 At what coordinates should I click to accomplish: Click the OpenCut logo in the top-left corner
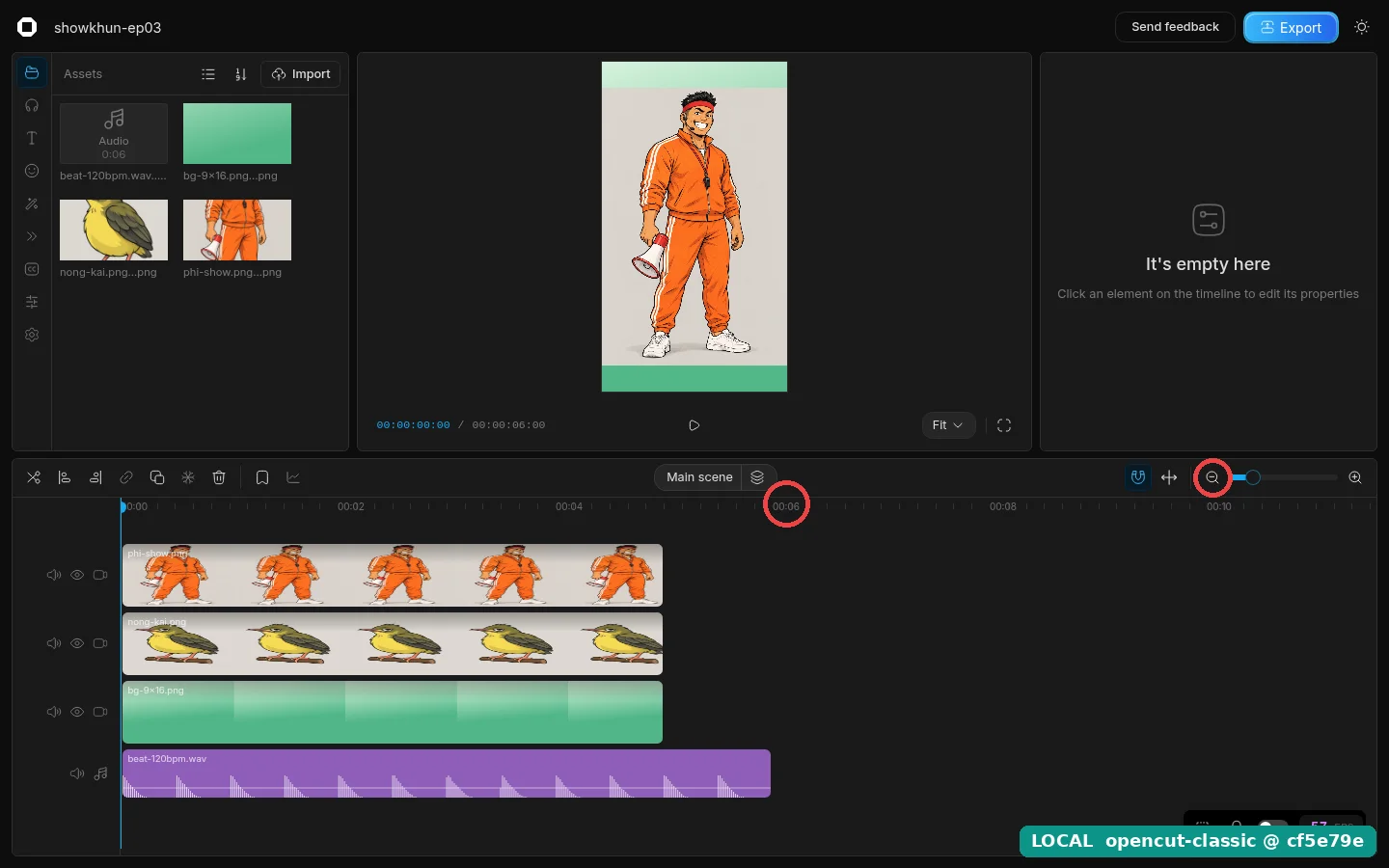(x=27, y=27)
